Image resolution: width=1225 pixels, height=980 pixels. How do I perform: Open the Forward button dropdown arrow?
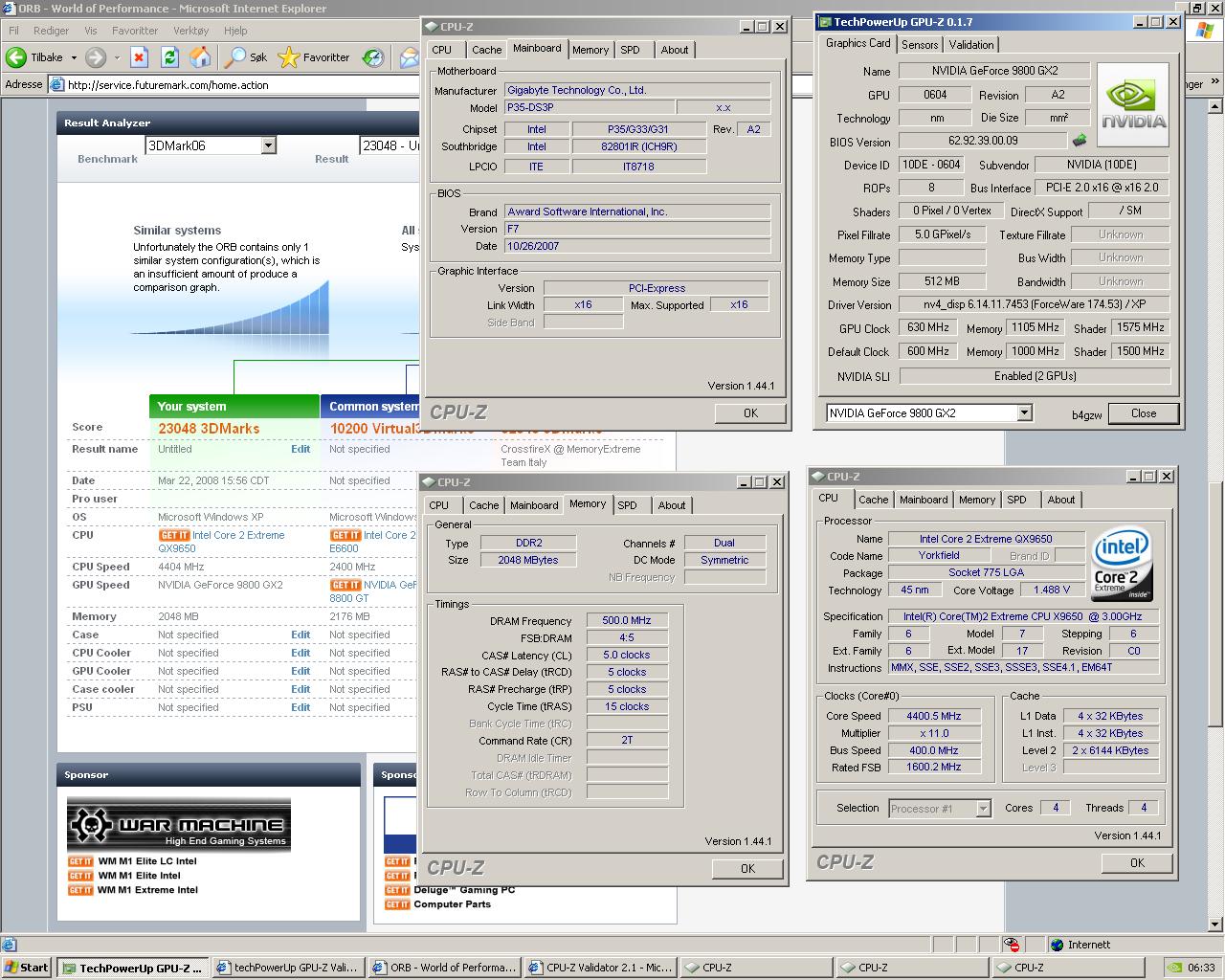(115, 57)
